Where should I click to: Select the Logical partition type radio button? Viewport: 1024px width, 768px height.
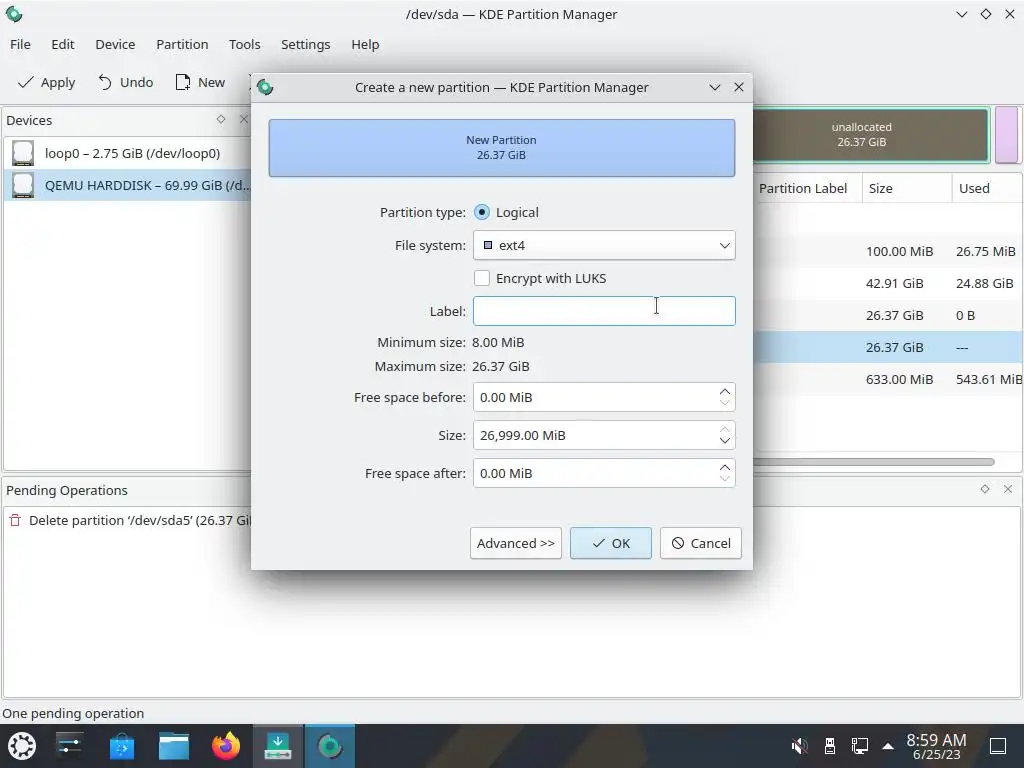tap(482, 212)
